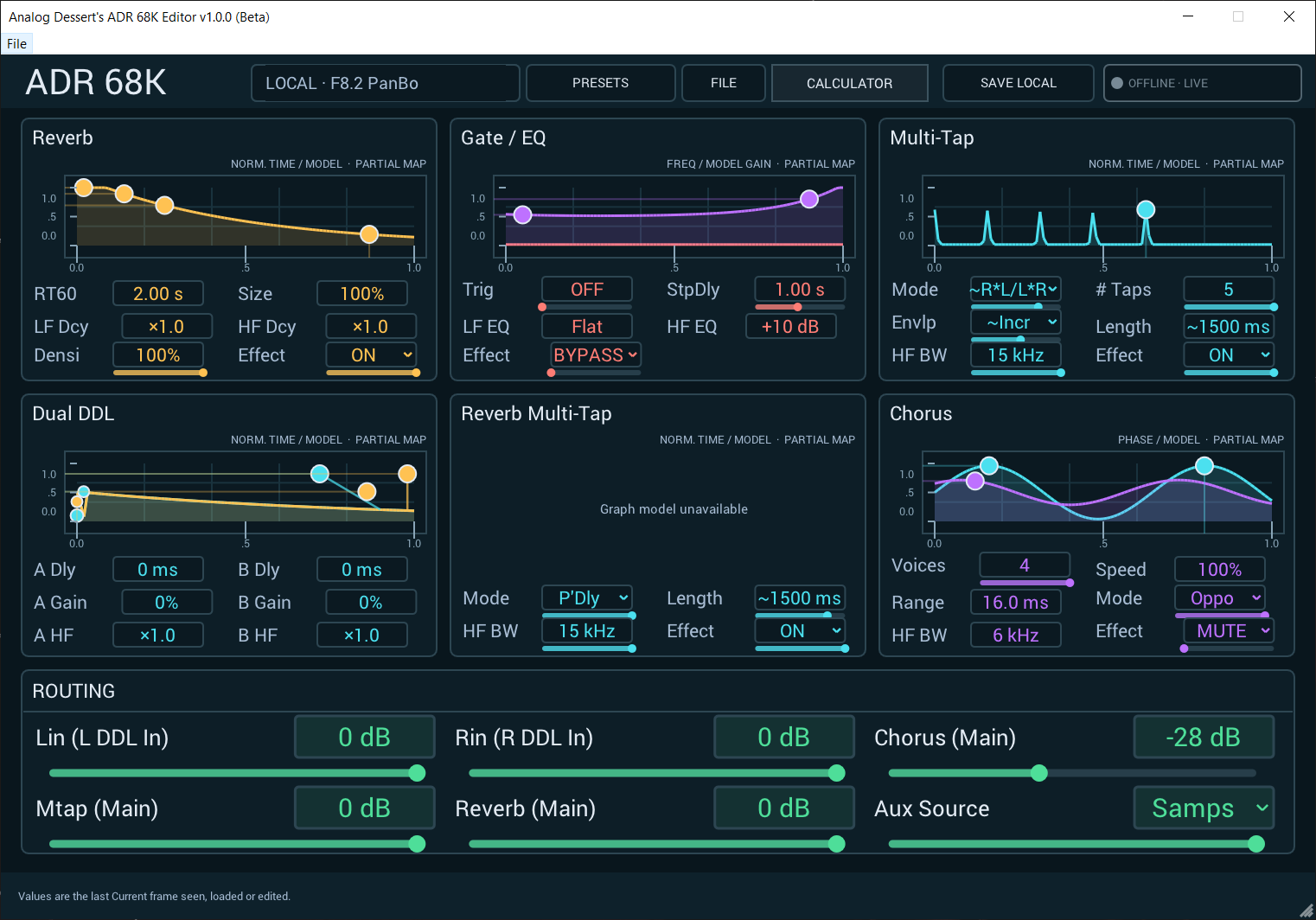
Task: Select the first orange node on Reverb graph
Action: pos(84,188)
